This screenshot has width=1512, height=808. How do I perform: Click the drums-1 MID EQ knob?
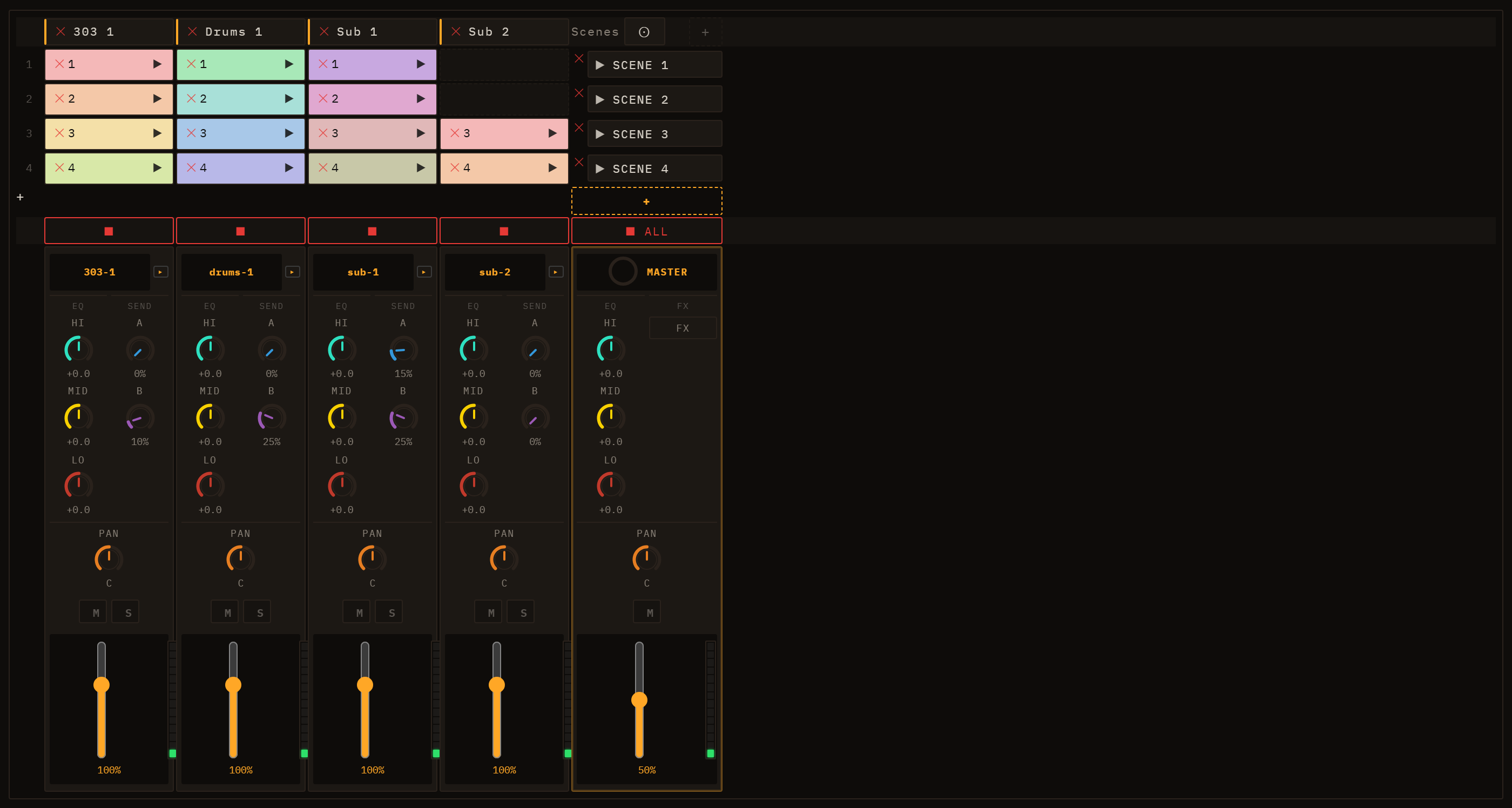click(210, 418)
